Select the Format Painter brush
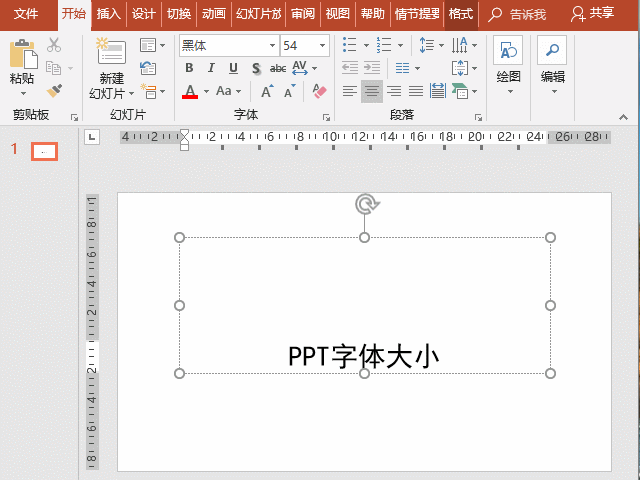This screenshot has height=480, width=640. [x=54, y=91]
